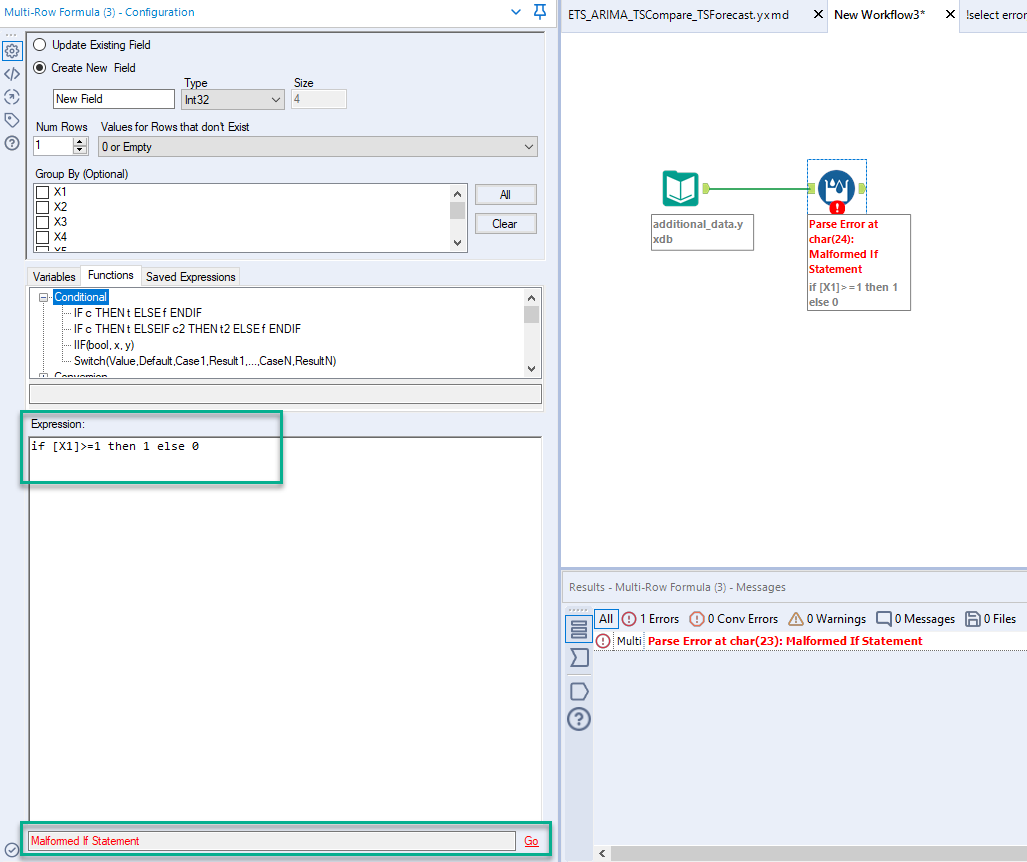The image size is (1027, 862).
Task: Select the additional_data.yxdb input tool
Action: pyautogui.click(x=681, y=187)
